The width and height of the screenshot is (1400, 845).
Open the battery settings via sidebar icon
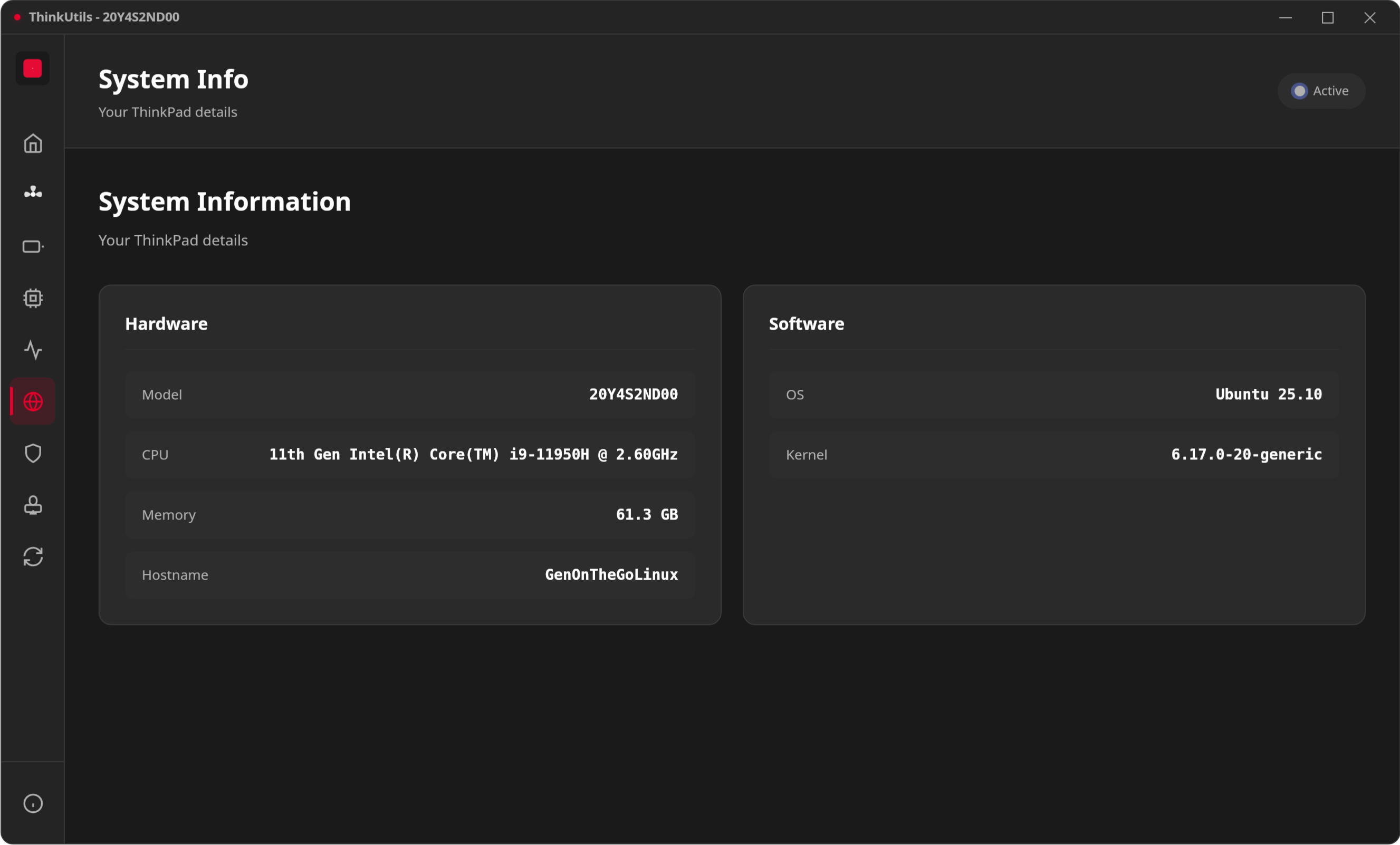pos(32,246)
